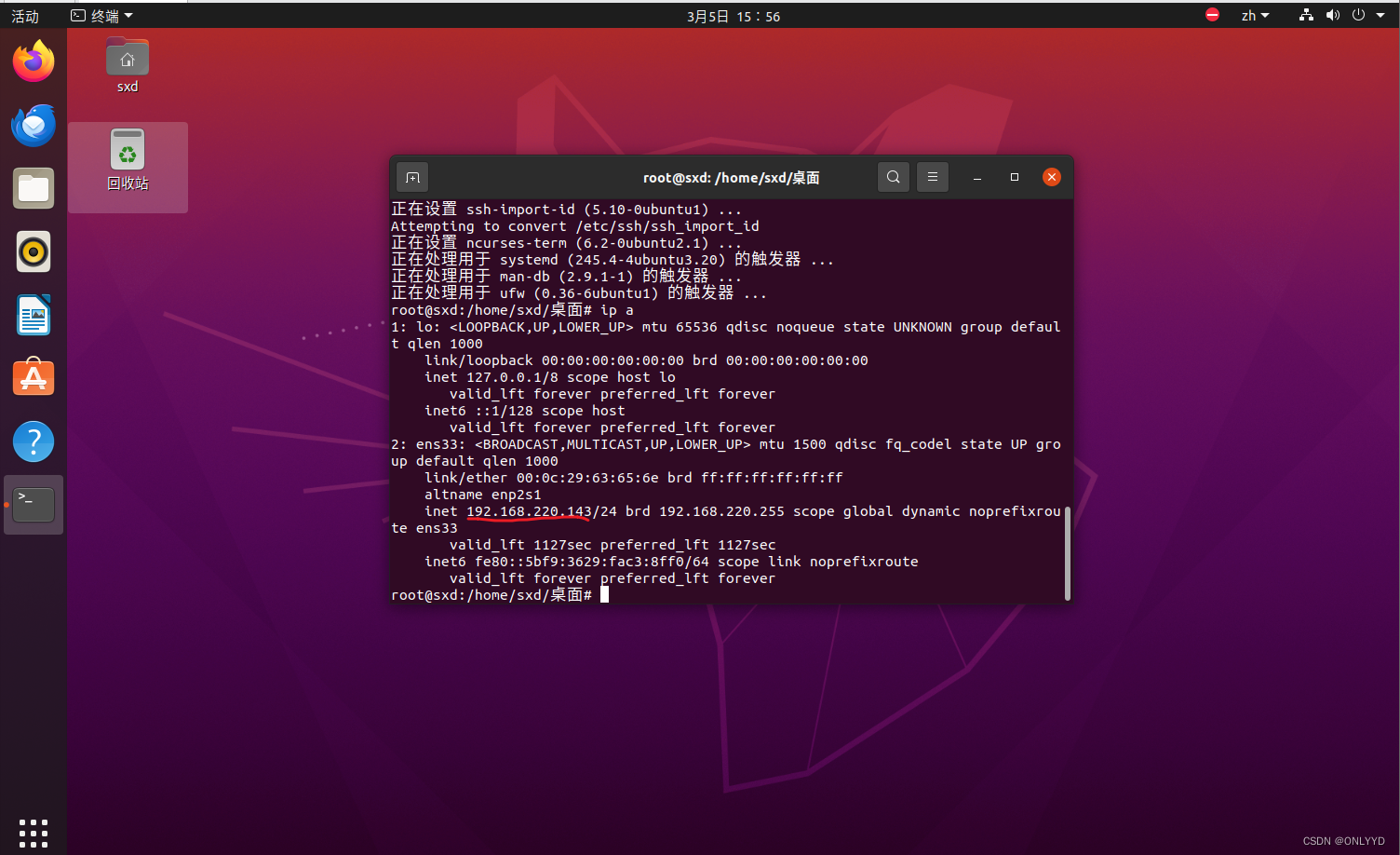Show all applications grid
1400x855 pixels.
click(34, 833)
